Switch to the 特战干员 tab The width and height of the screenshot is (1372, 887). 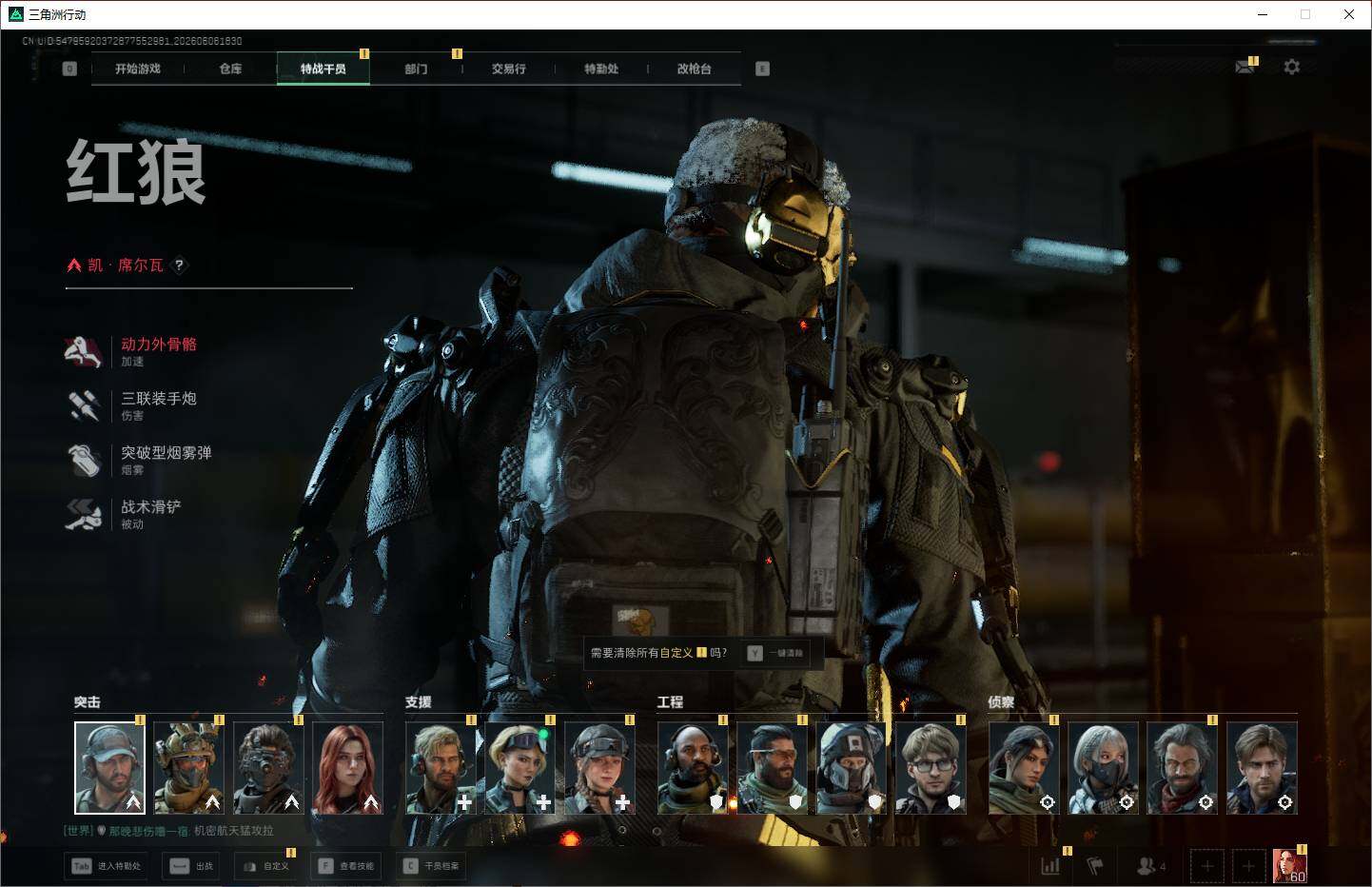(323, 69)
